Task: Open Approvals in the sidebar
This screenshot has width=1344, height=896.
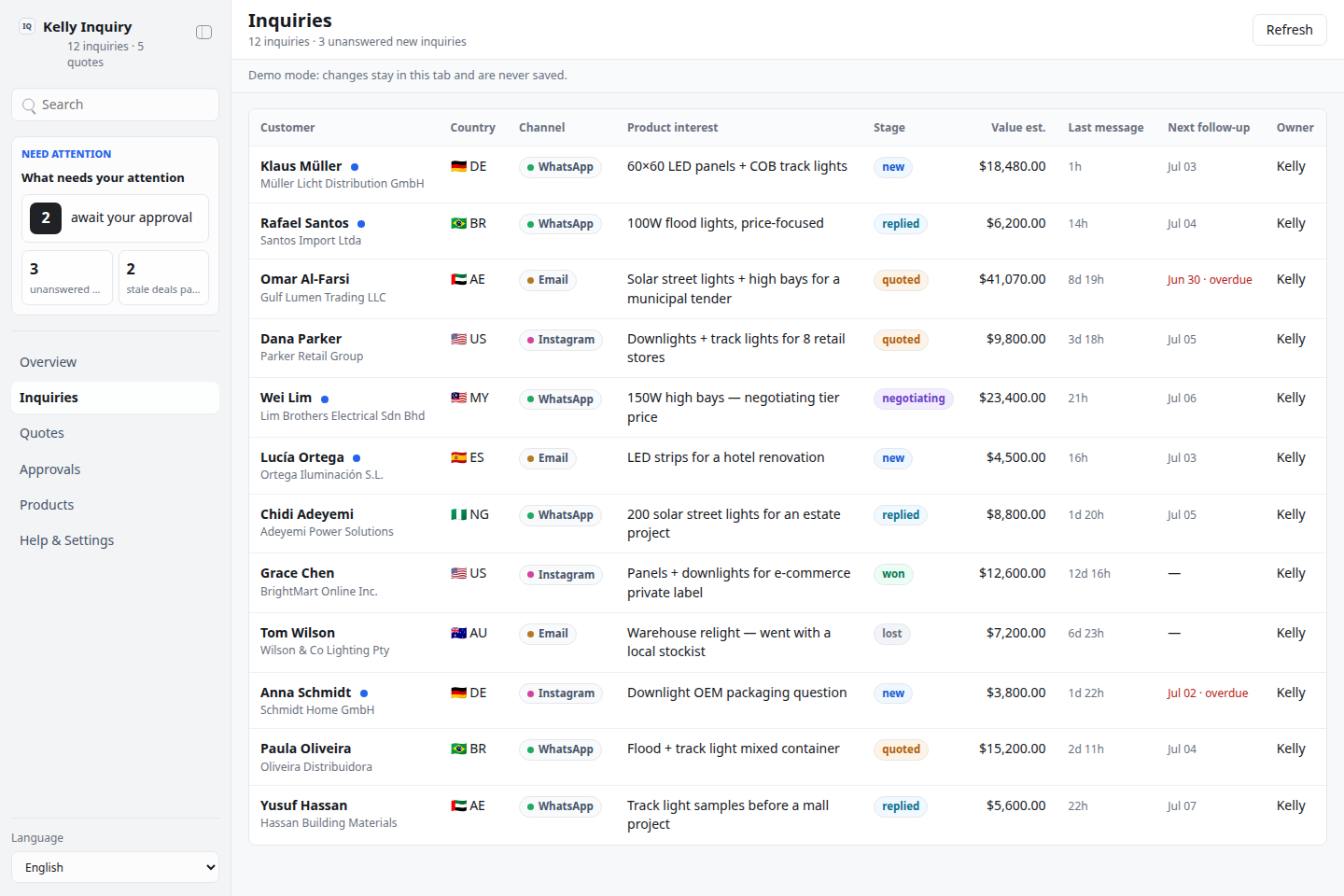Action: 115,469
